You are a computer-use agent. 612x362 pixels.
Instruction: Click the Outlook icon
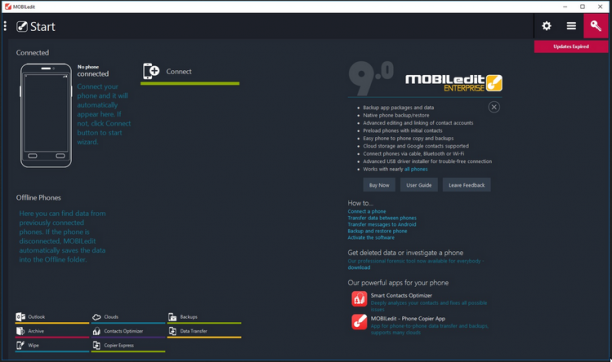[20, 317]
